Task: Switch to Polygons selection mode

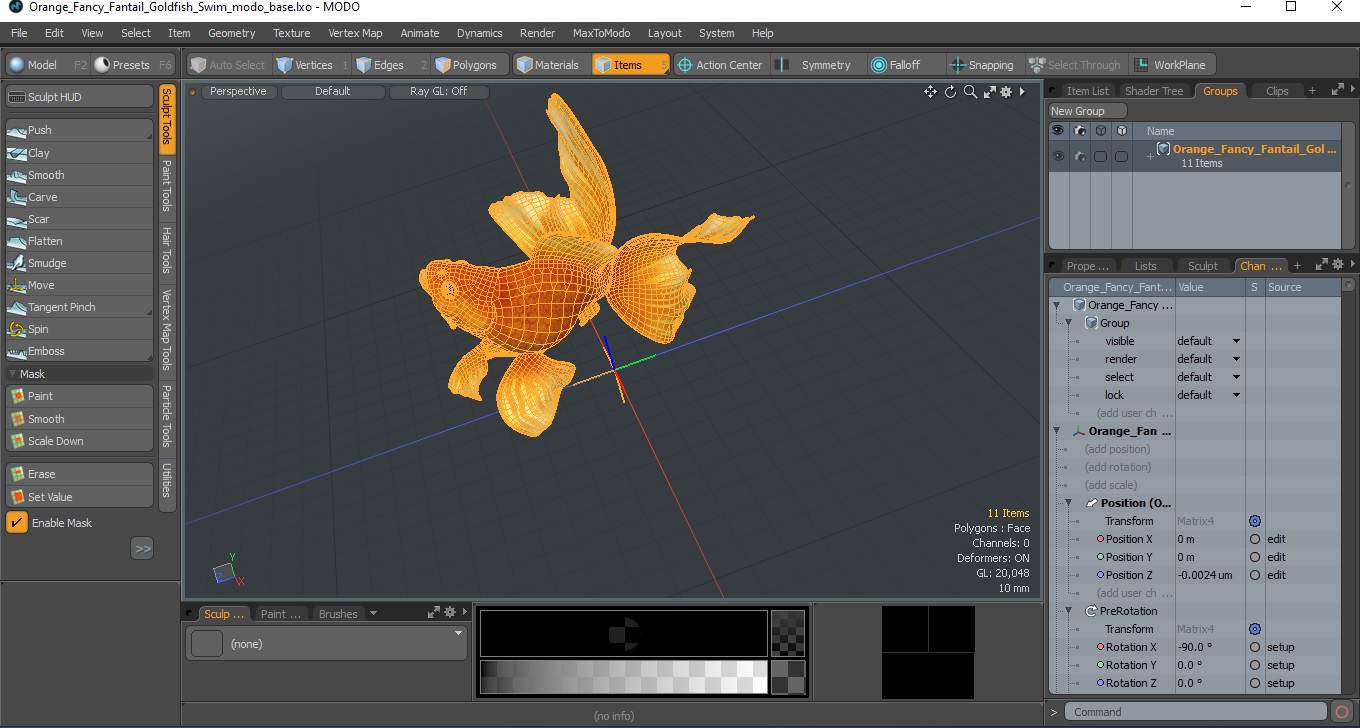Action: pyautogui.click(x=469, y=65)
